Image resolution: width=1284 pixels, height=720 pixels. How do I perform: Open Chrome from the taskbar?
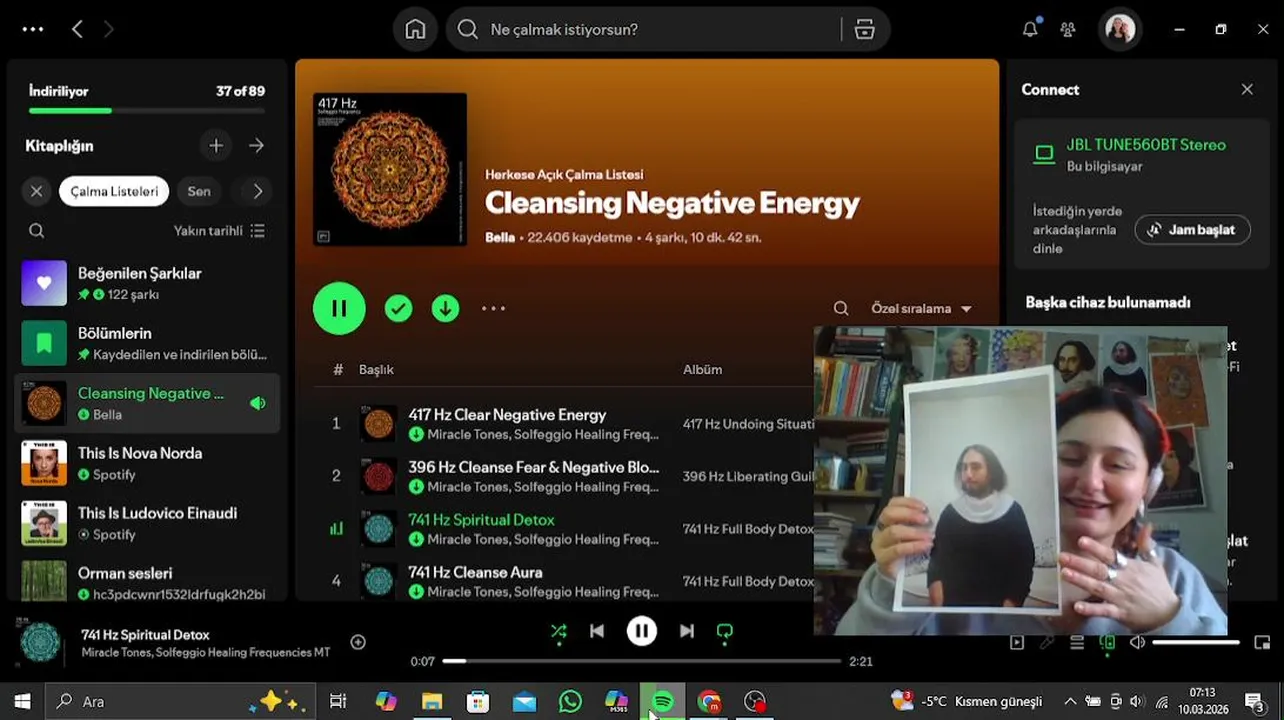[x=709, y=701]
